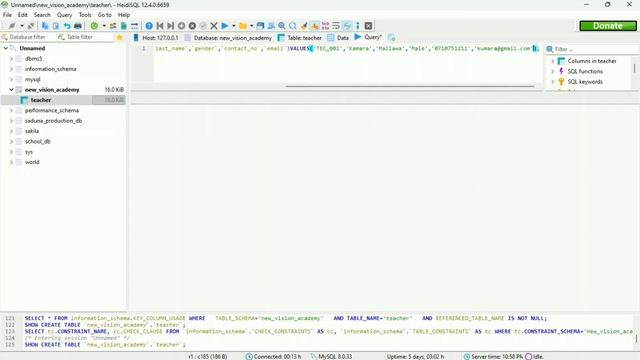The width and height of the screenshot is (640, 360).
Task: Click the yellow favorites star icon
Action: 120,38
